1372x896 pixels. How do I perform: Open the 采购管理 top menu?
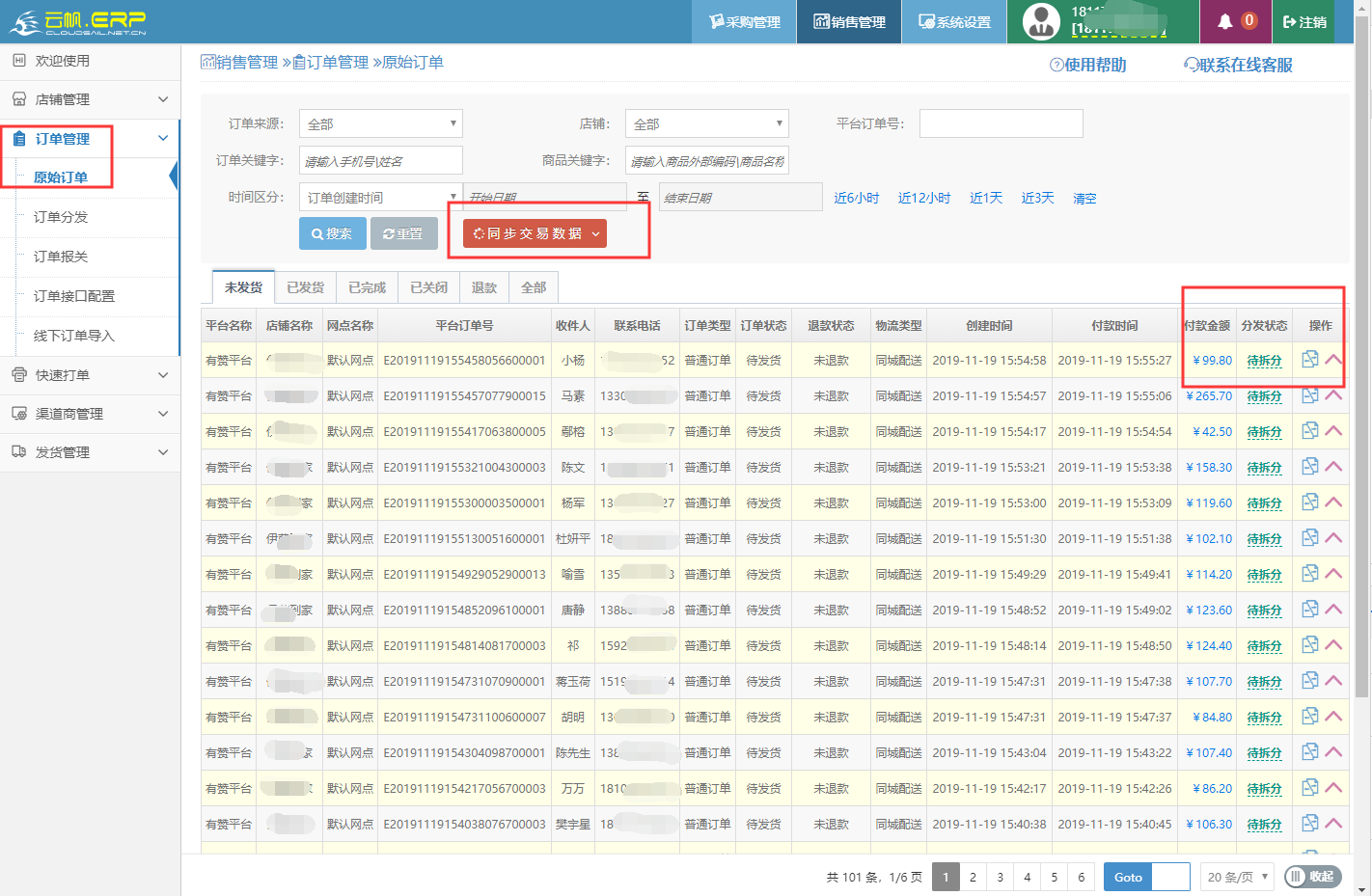[744, 21]
